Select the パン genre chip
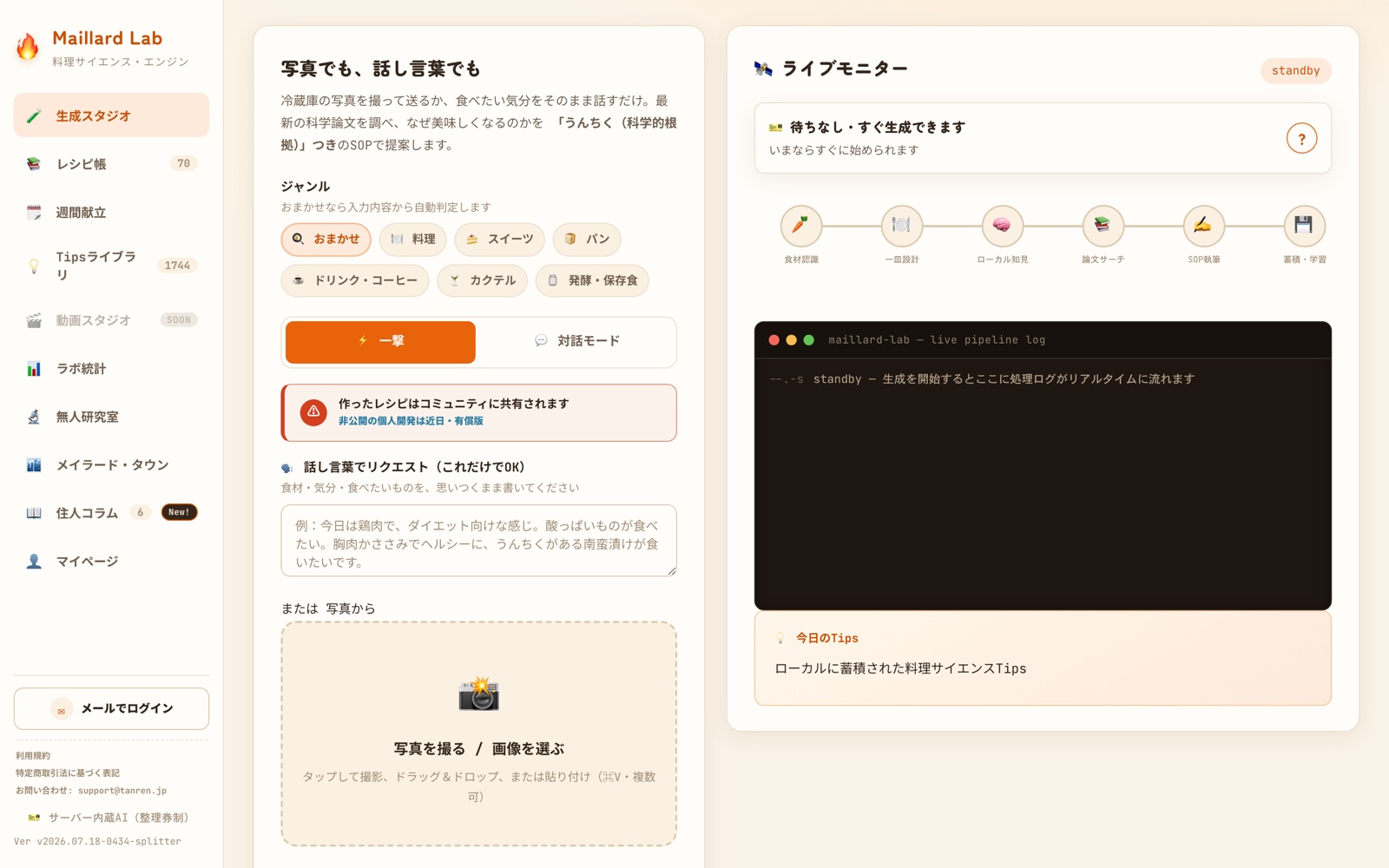 587,240
